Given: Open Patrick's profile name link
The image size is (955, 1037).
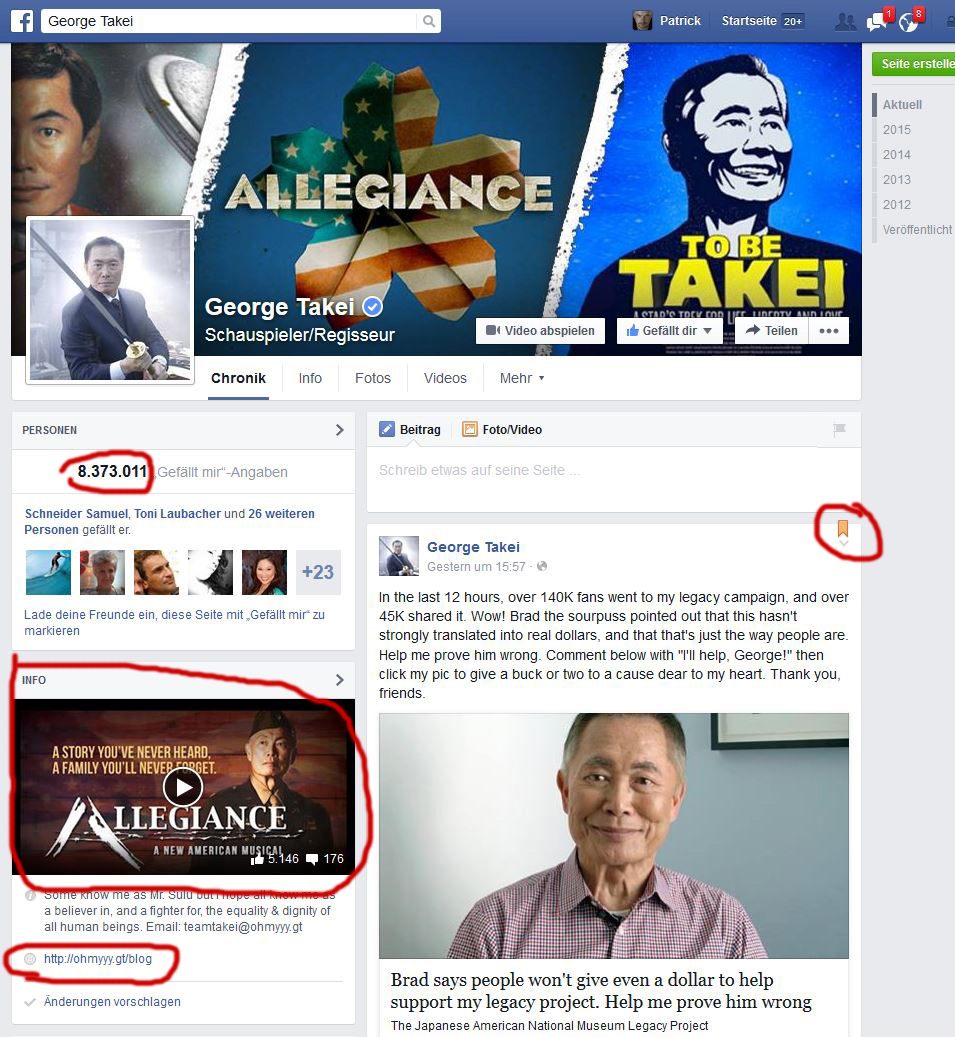Looking at the screenshot, I should tap(680, 21).
